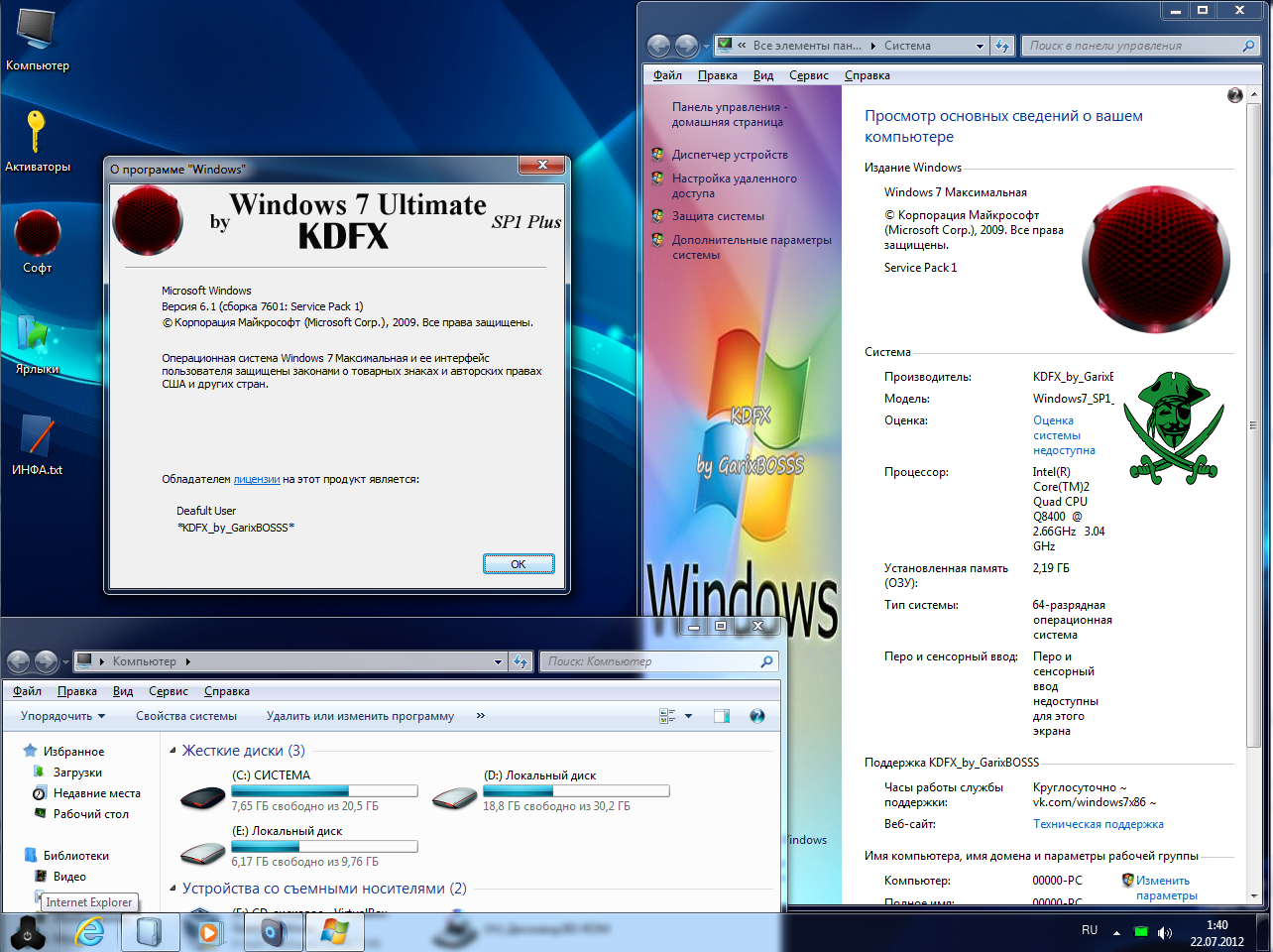
Task: Click the E: drive usage bar
Action: tap(324, 847)
